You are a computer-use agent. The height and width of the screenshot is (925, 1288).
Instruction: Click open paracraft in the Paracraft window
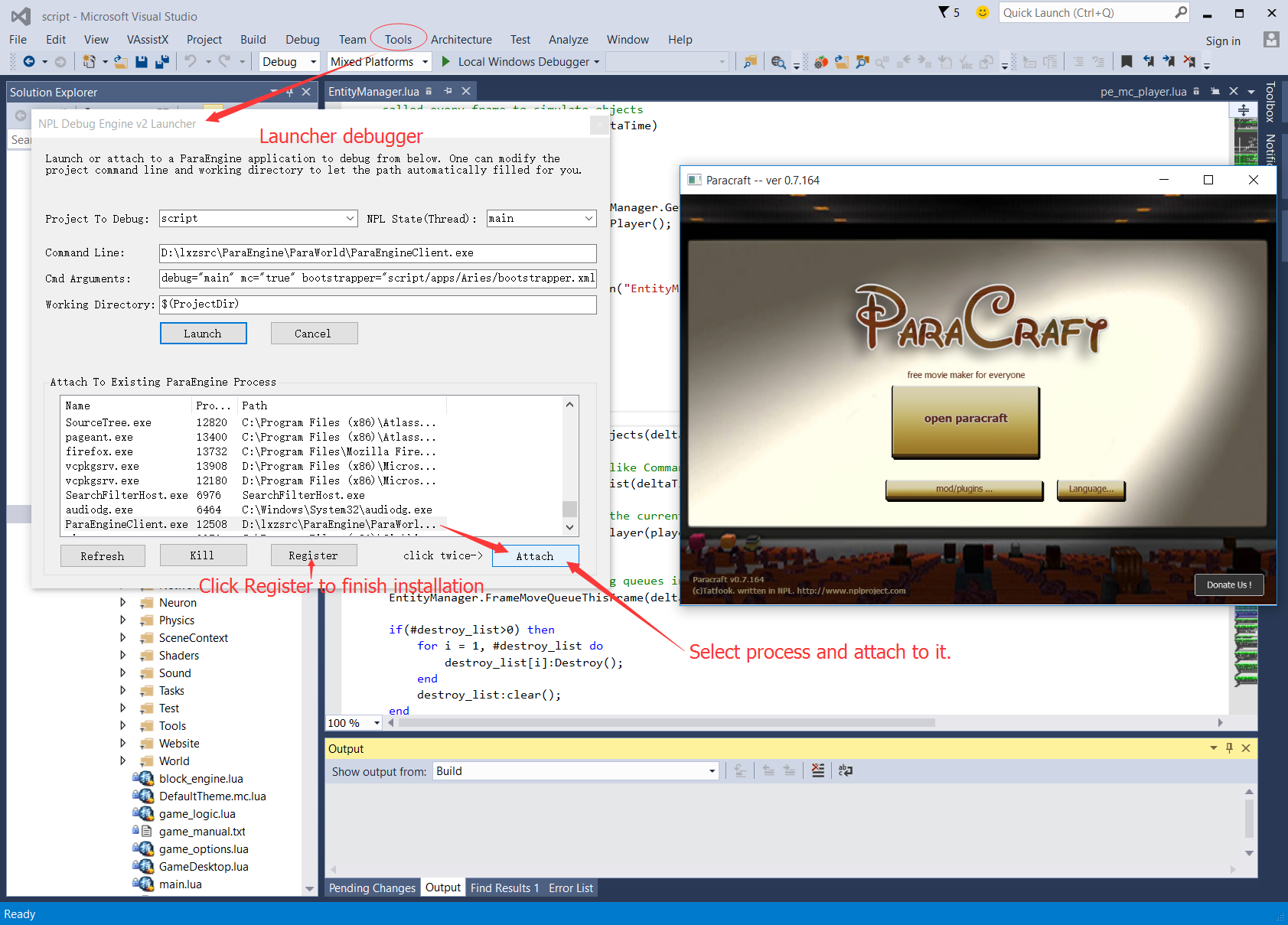(x=966, y=422)
